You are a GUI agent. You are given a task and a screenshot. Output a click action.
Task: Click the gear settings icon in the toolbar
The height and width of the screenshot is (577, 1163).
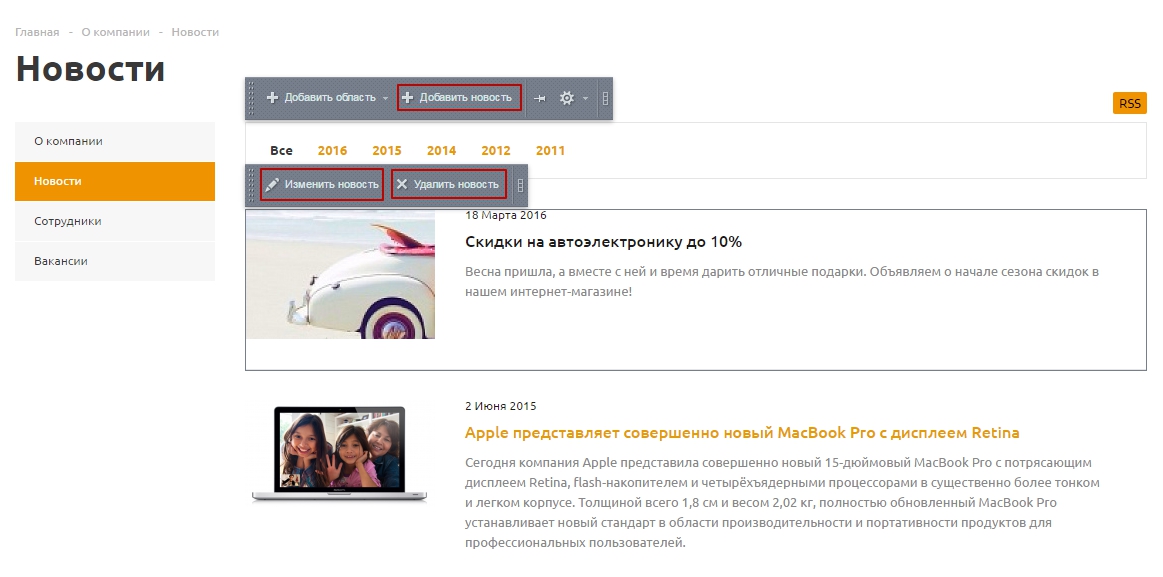click(567, 98)
